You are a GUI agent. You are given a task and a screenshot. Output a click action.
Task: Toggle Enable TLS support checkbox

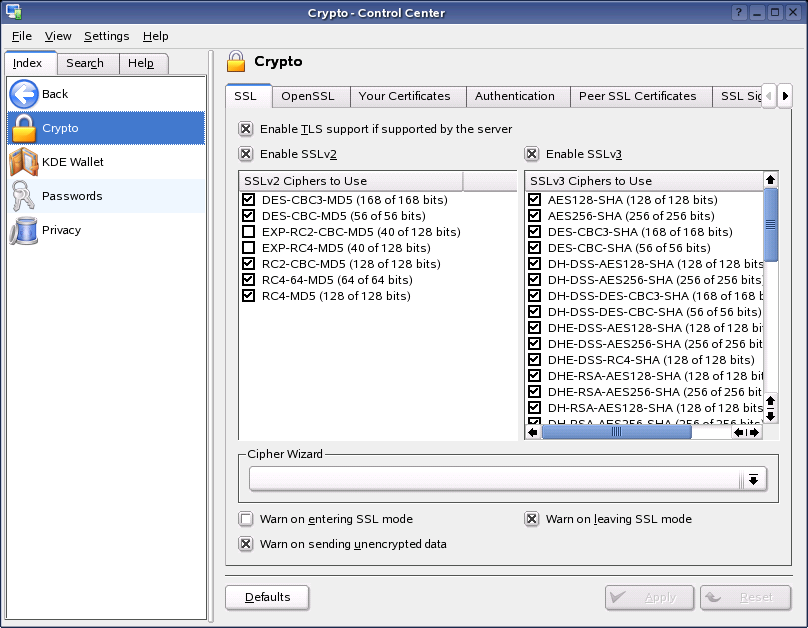[x=246, y=129]
